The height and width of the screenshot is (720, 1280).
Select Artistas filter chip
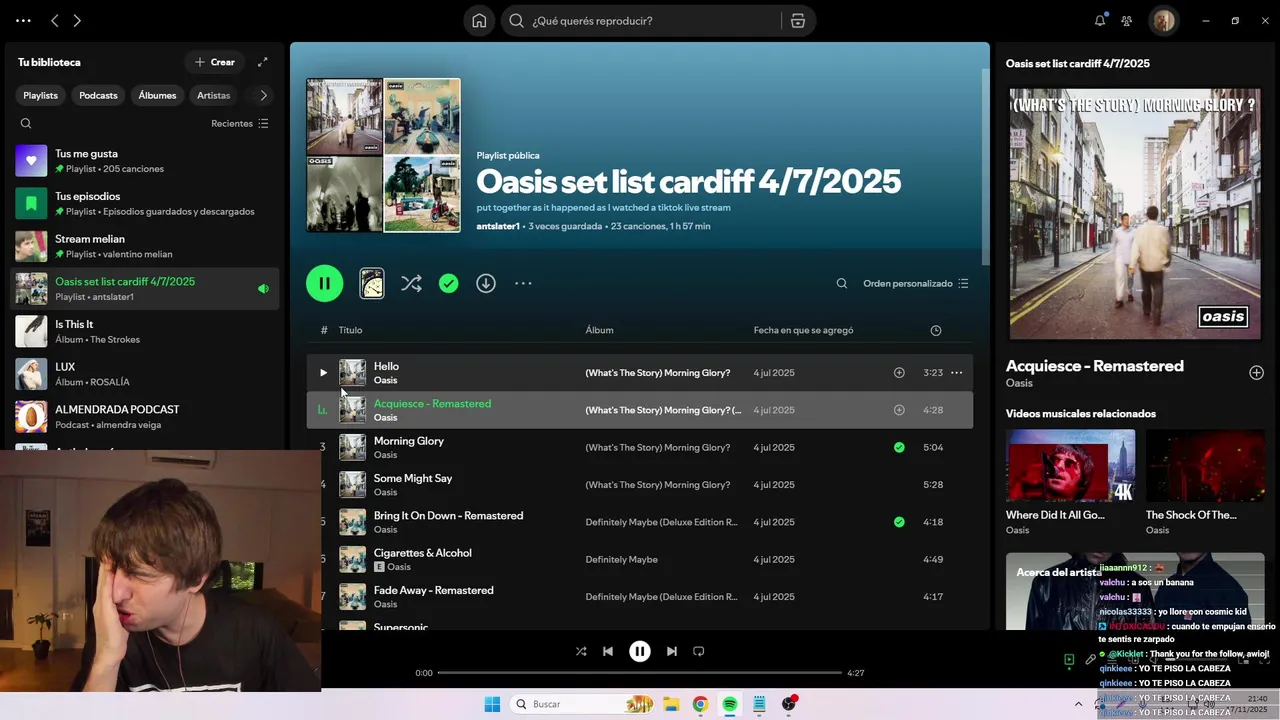(x=214, y=96)
